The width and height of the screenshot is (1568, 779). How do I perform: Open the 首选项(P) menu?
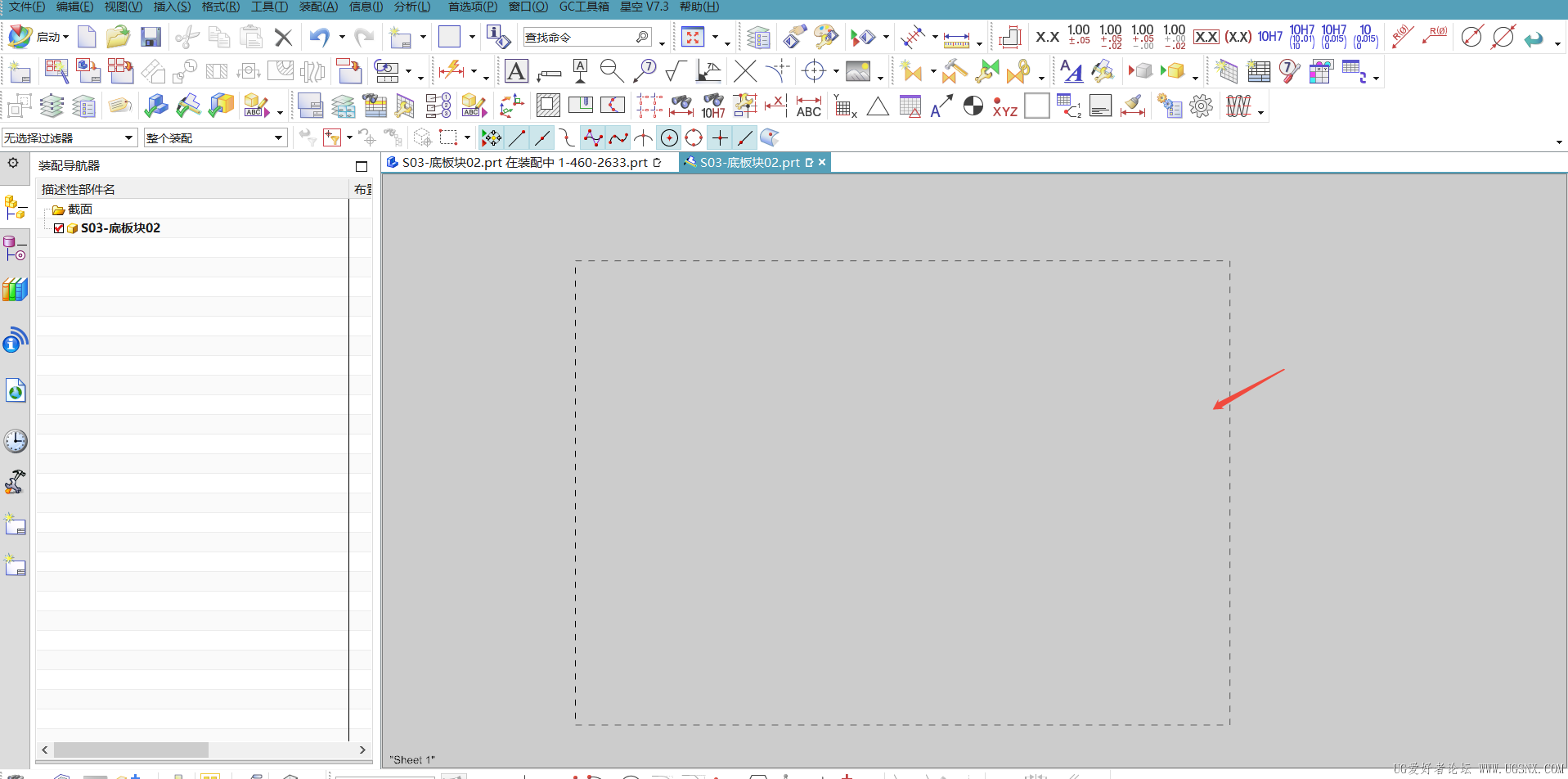point(473,7)
